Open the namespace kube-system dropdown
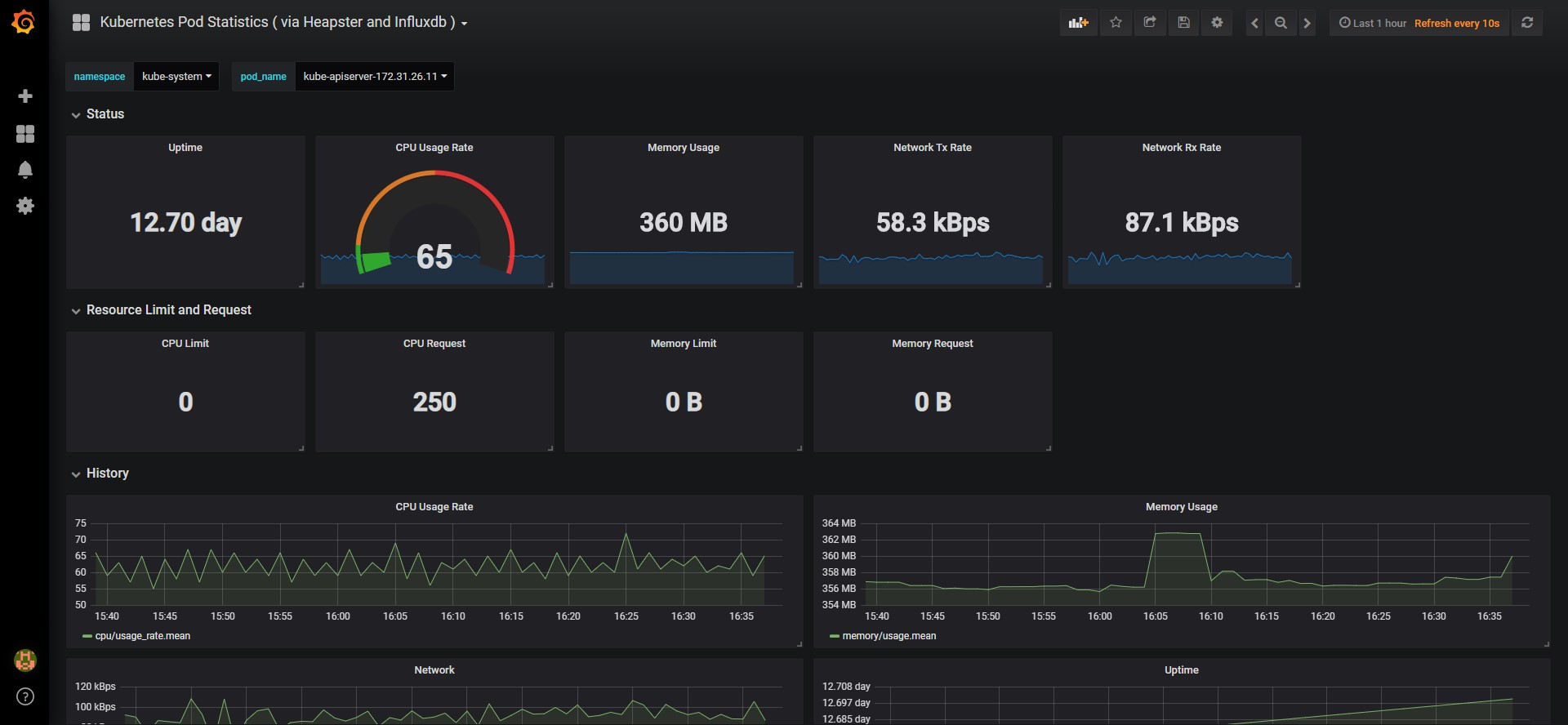This screenshot has width=1568, height=725. point(176,77)
